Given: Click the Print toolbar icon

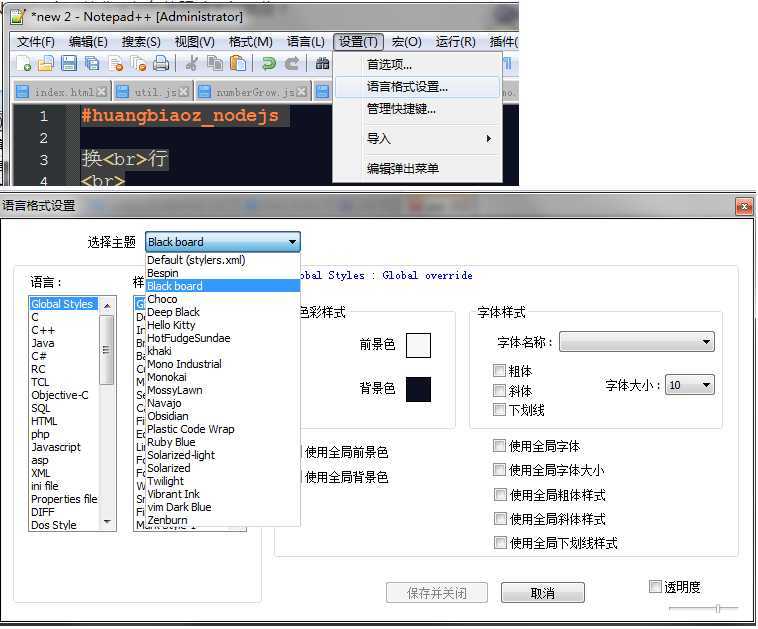Looking at the screenshot, I should (x=161, y=63).
